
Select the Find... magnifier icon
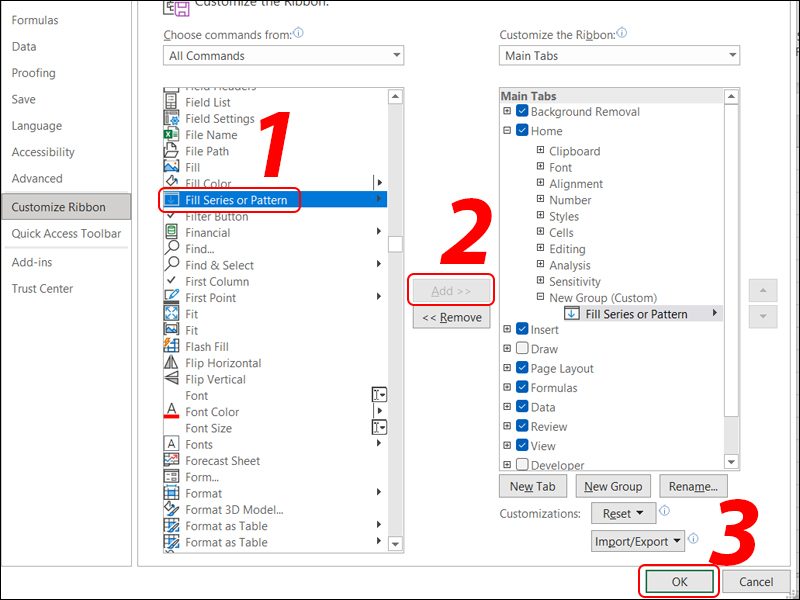coord(171,249)
